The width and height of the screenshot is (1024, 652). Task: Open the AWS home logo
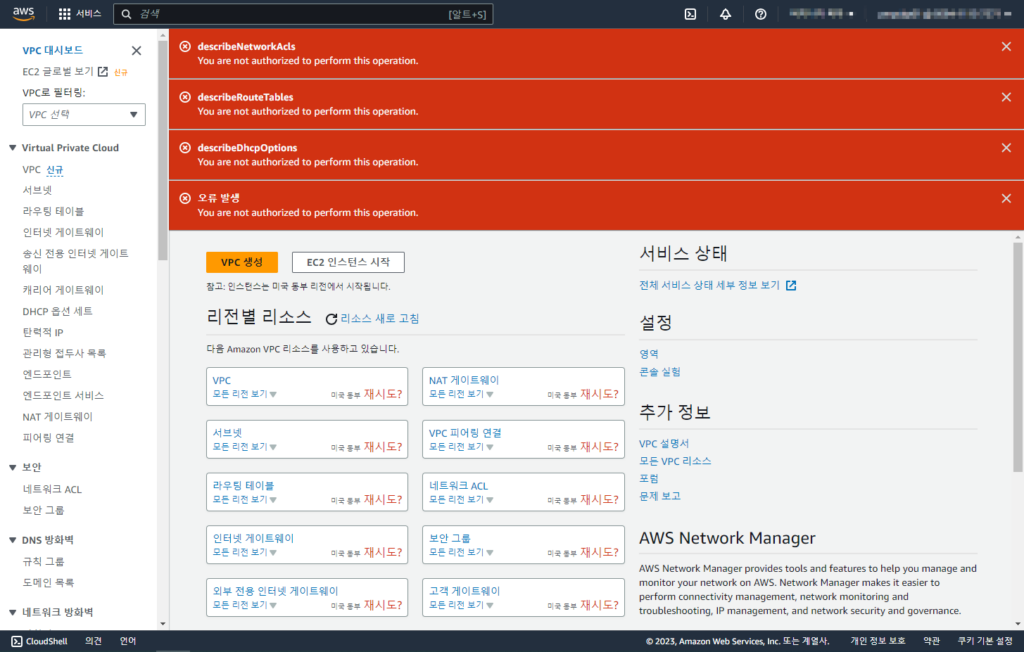tap(24, 14)
